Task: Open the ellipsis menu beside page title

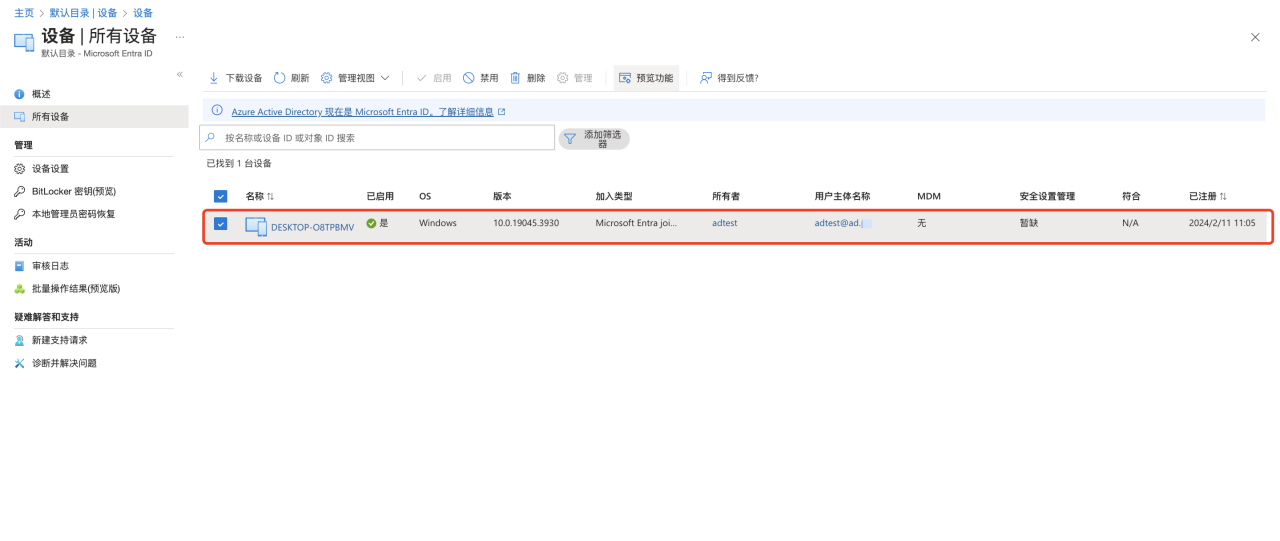Action: click(x=180, y=37)
